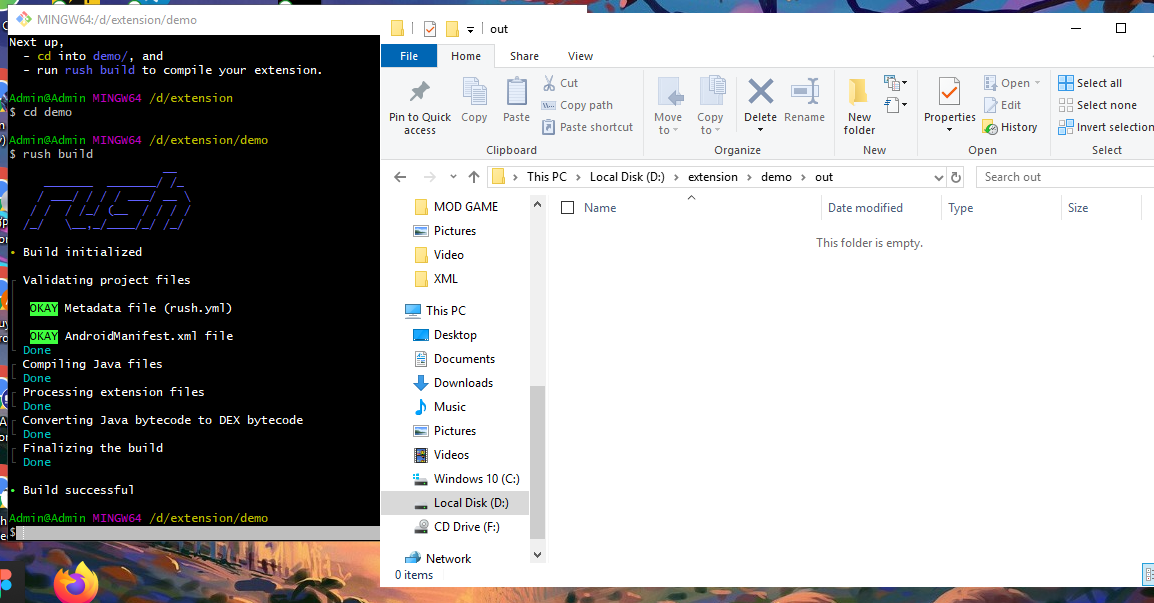This screenshot has height=603, width=1154.
Task: Pin the out folder to Quick access
Action: pyautogui.click(x=420, y=107)
